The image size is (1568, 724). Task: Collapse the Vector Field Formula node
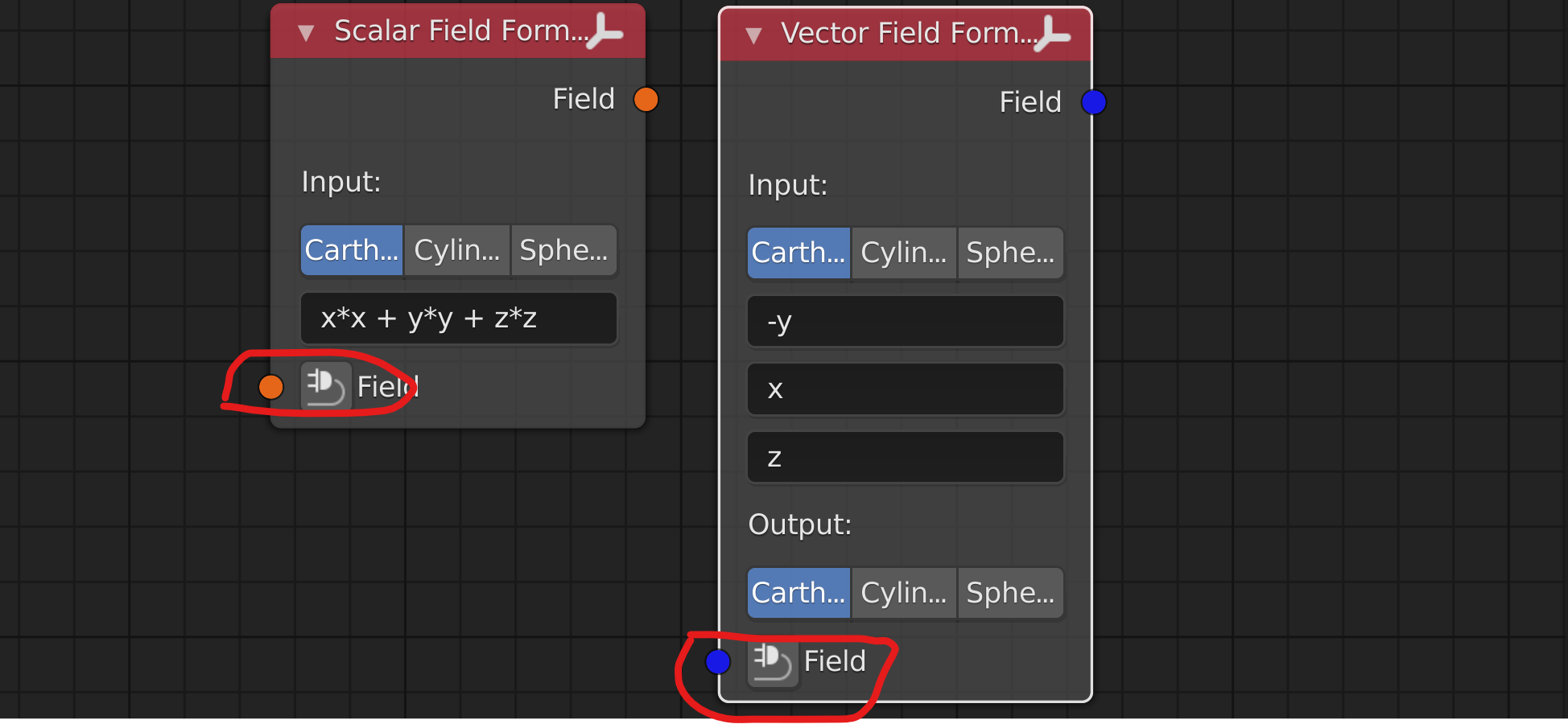coord(753,35)
